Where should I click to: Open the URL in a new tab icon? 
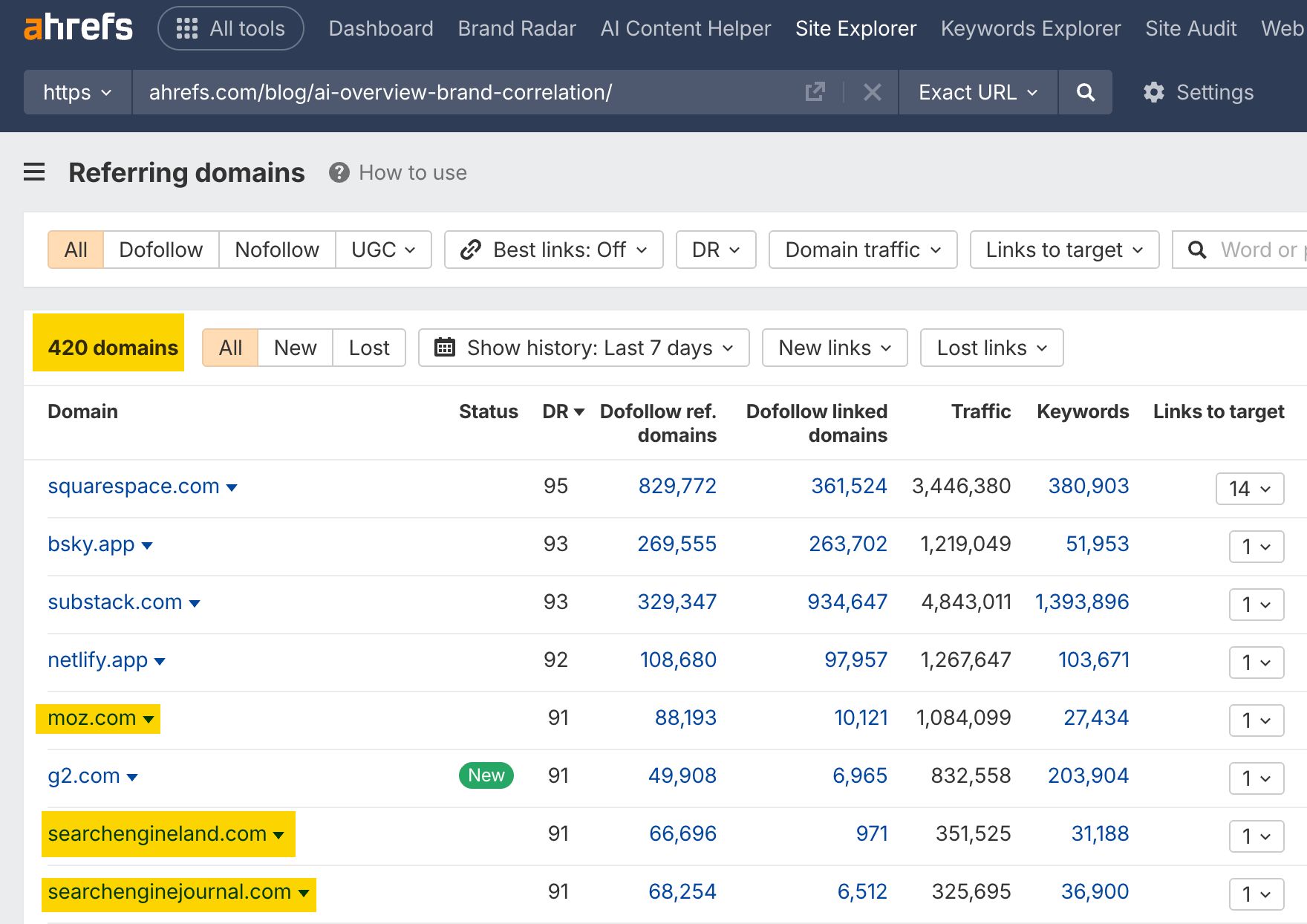point(815,92)
